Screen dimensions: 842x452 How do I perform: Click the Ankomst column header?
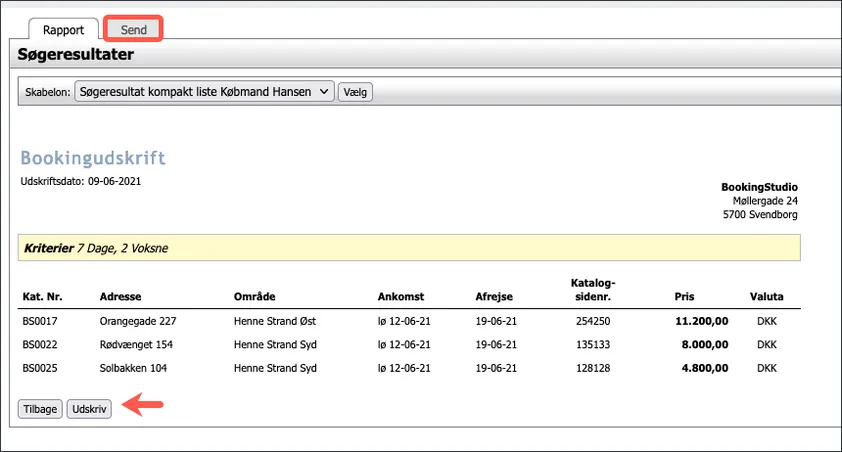(401, 297)
